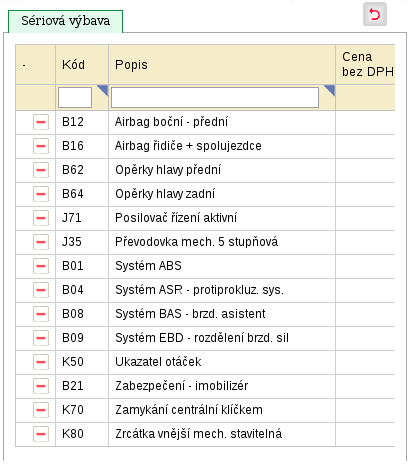Remove J71 Posilovač řízení aktivní

coord(41,218)
